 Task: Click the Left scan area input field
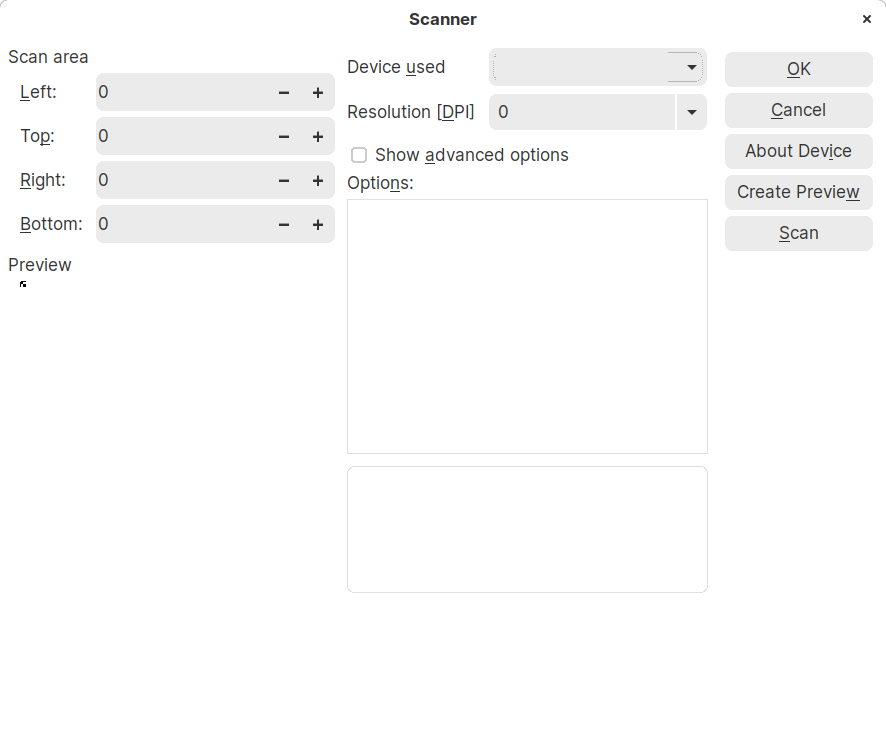click(182, 92)
